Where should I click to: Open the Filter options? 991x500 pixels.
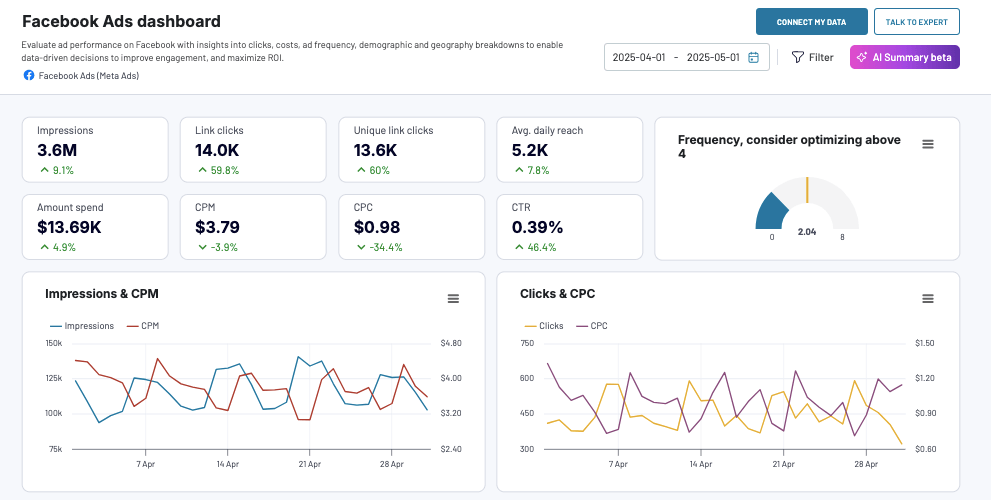[x=813, y=57]
